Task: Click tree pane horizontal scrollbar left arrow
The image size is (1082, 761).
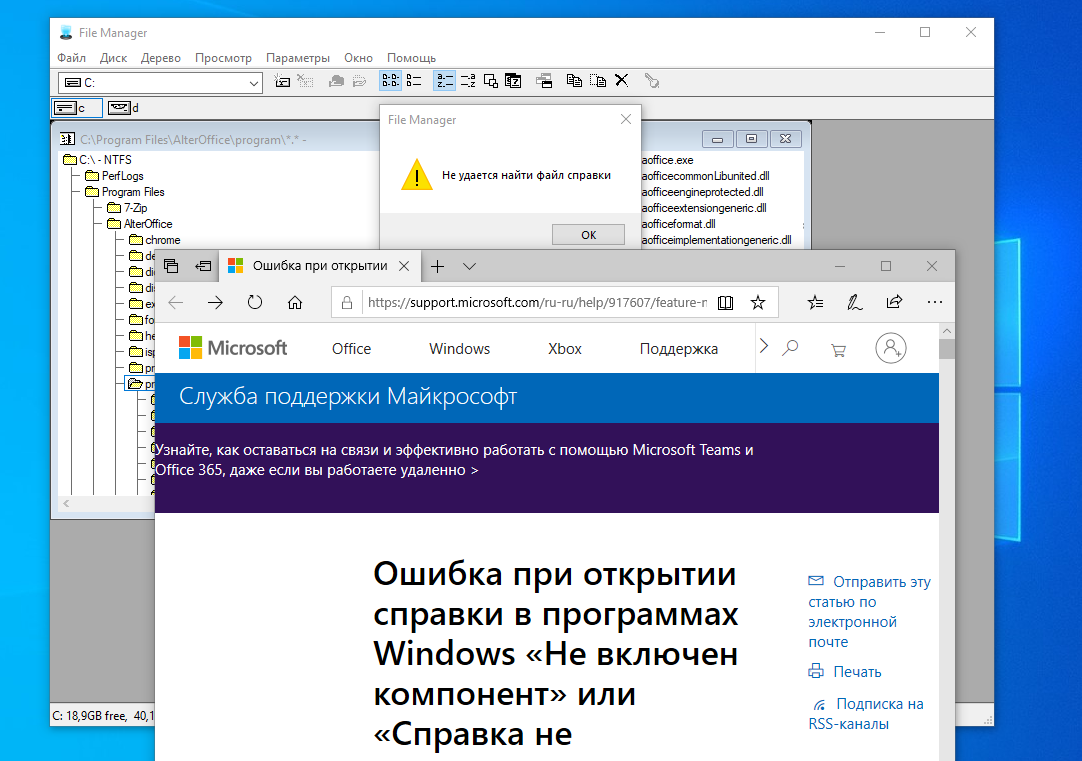Action: (x=66, y=504)
